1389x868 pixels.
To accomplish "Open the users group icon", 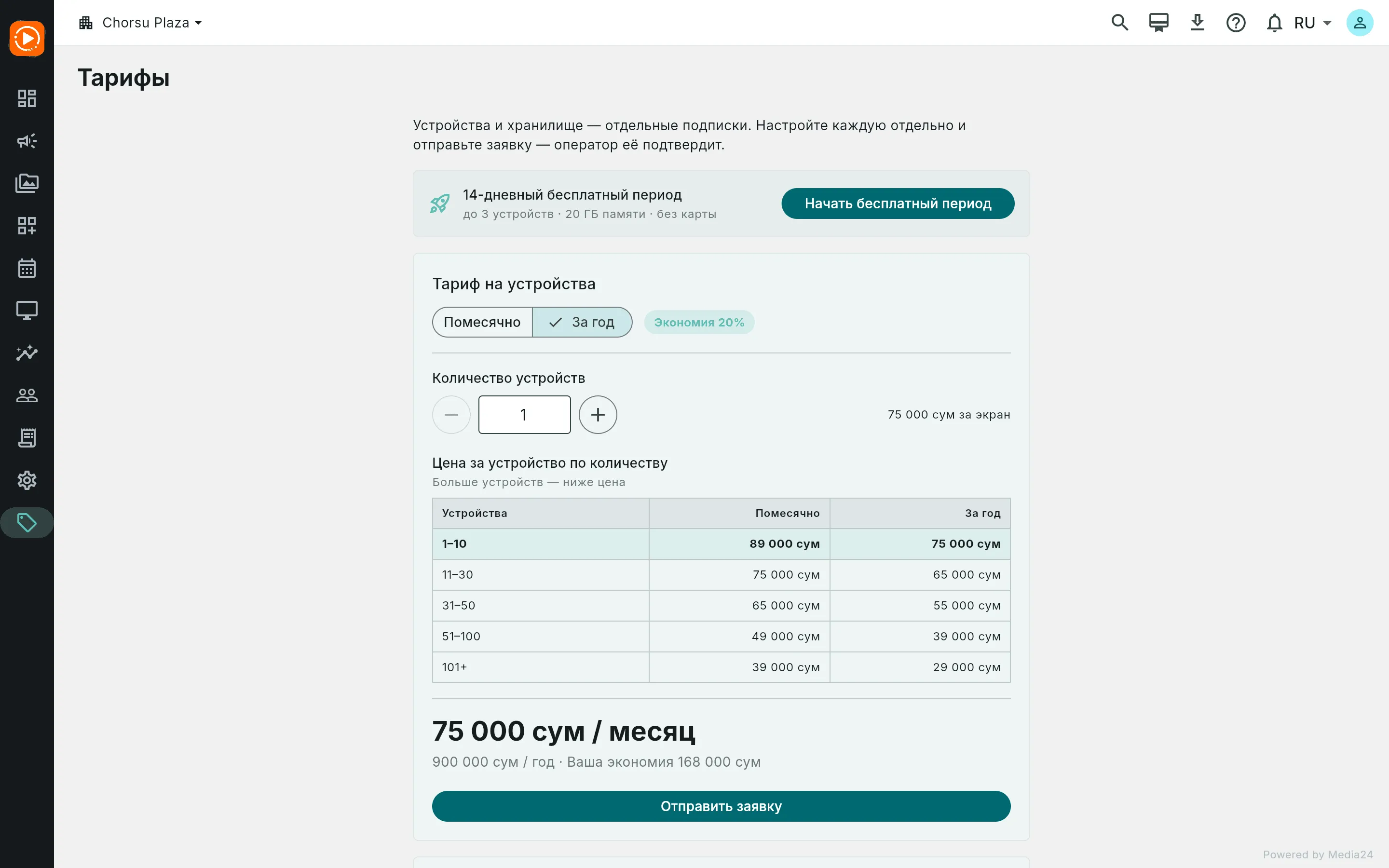I will (27, 395).
